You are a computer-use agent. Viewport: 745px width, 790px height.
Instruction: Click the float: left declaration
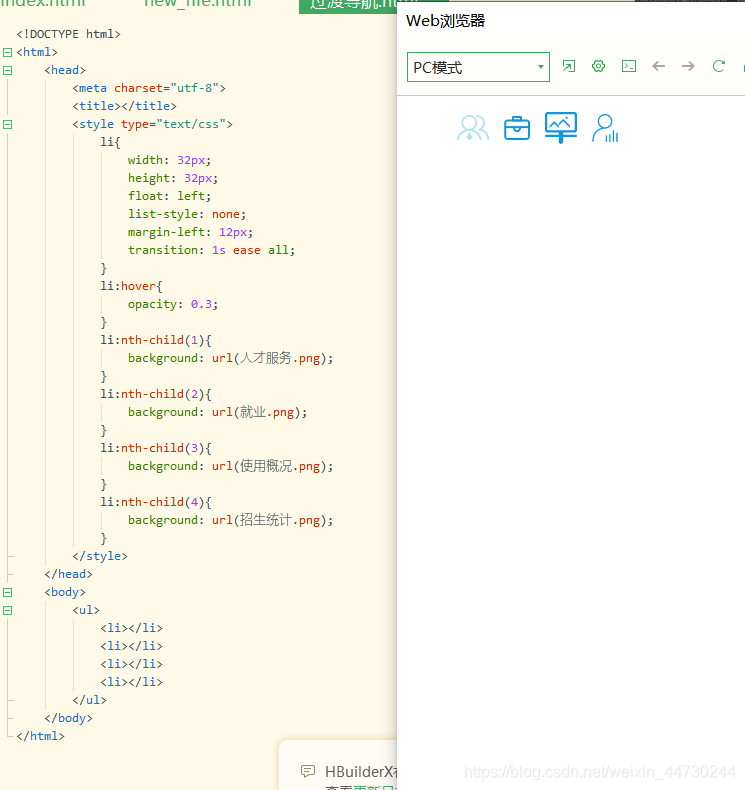click(x=169, y=196)
